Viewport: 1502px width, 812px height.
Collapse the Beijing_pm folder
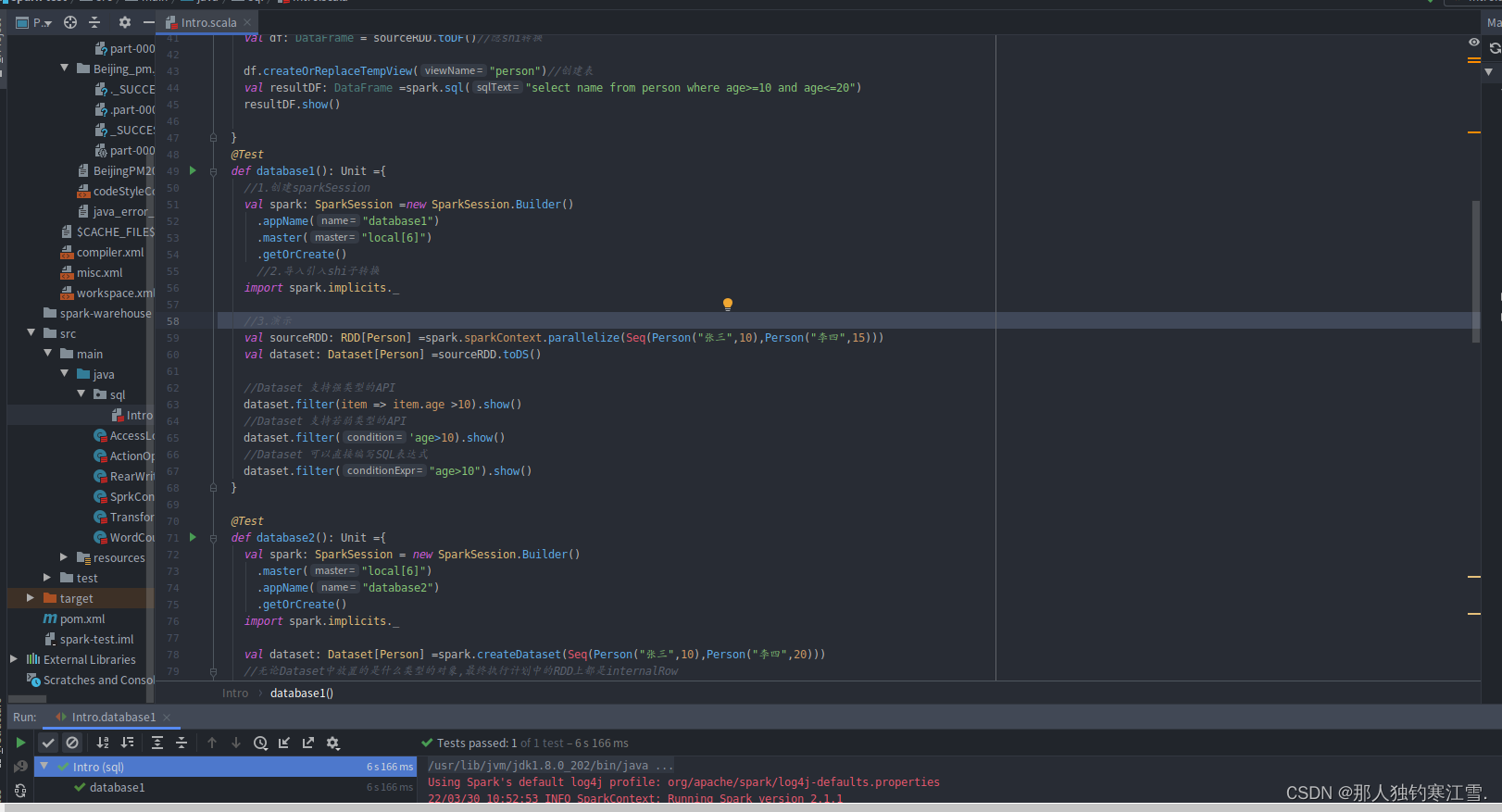click(64, 68)
